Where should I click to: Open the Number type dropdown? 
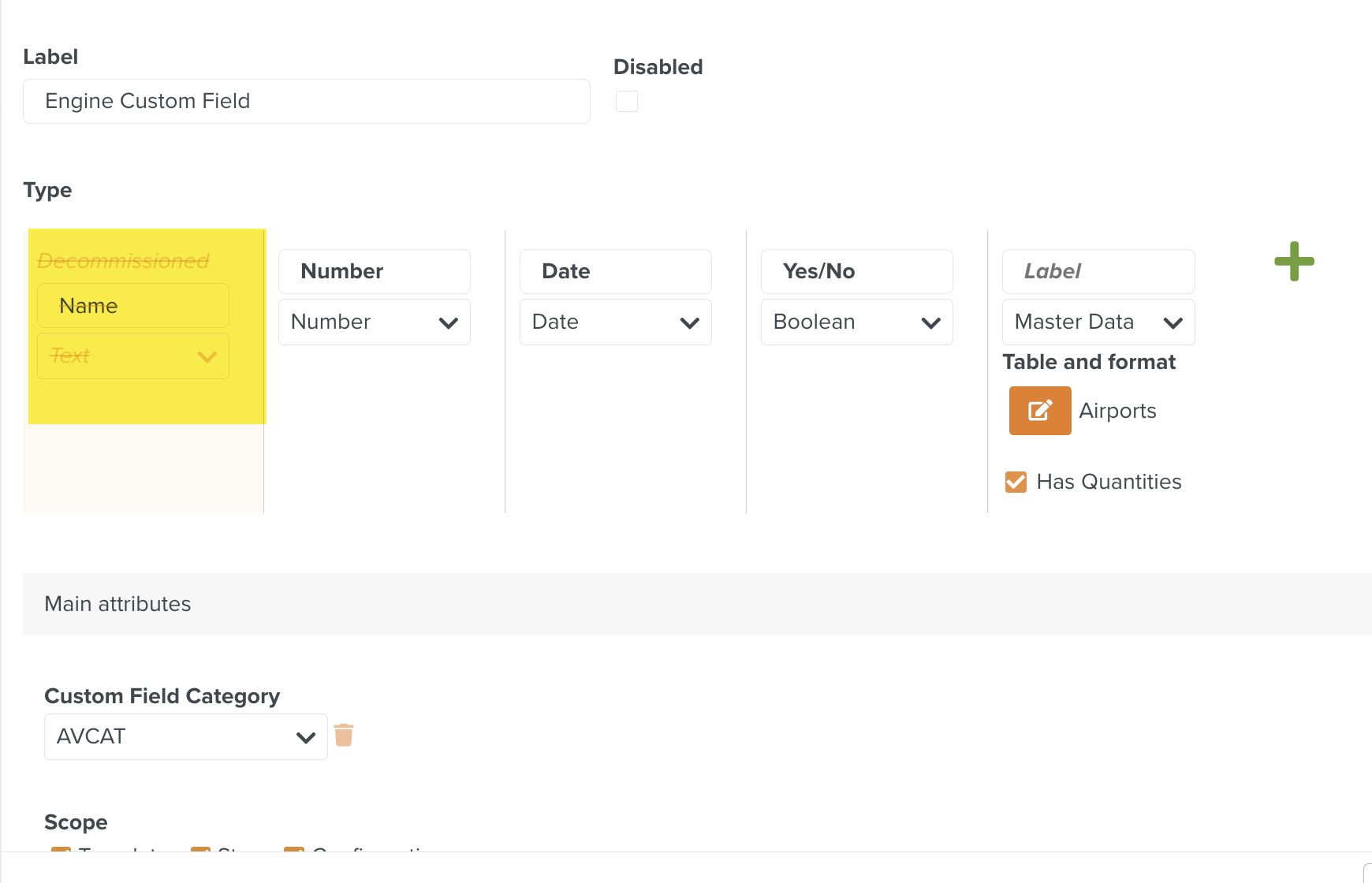[374, 322]
